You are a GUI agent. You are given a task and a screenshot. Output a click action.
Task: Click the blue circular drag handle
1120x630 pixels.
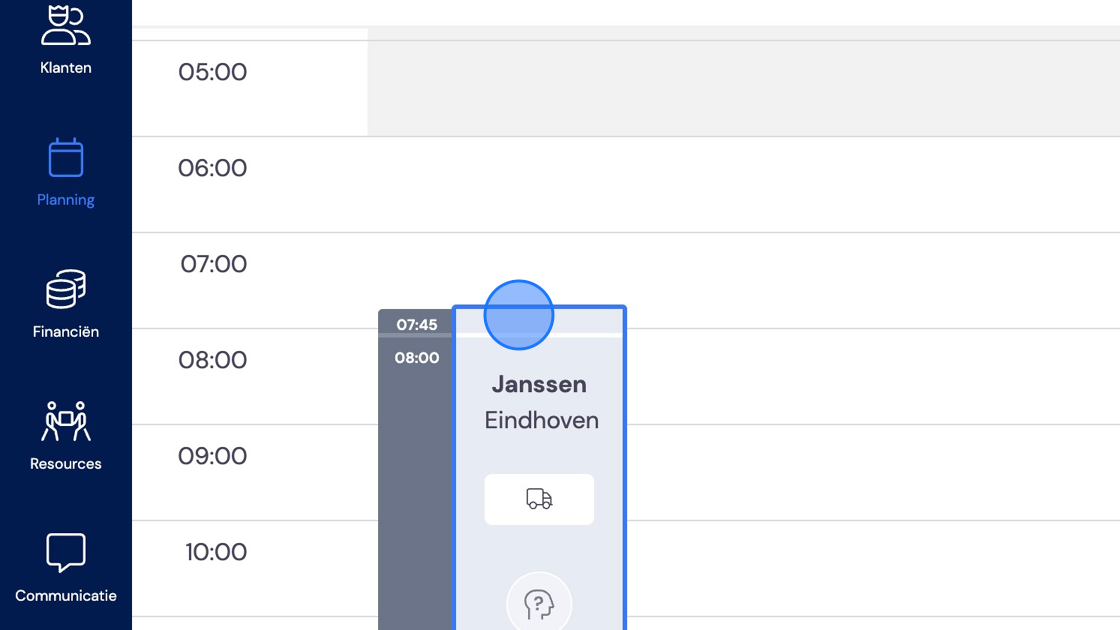tap(519, 315)
